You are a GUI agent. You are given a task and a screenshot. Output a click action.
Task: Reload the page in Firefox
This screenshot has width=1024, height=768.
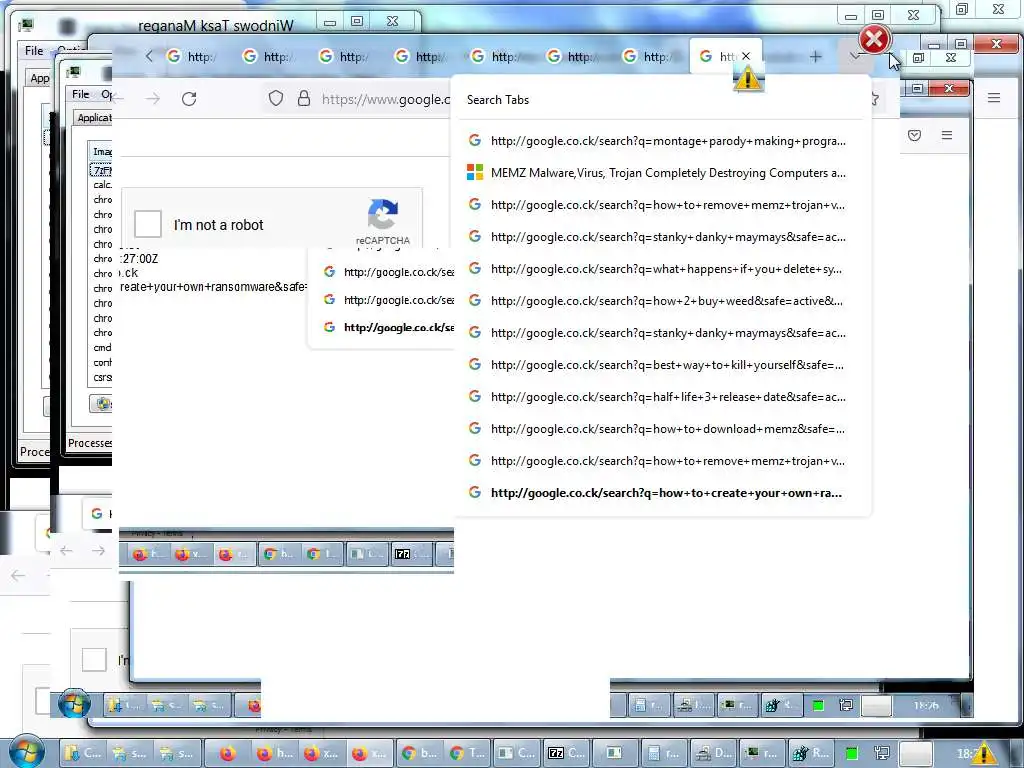click(x=189, y=99)
